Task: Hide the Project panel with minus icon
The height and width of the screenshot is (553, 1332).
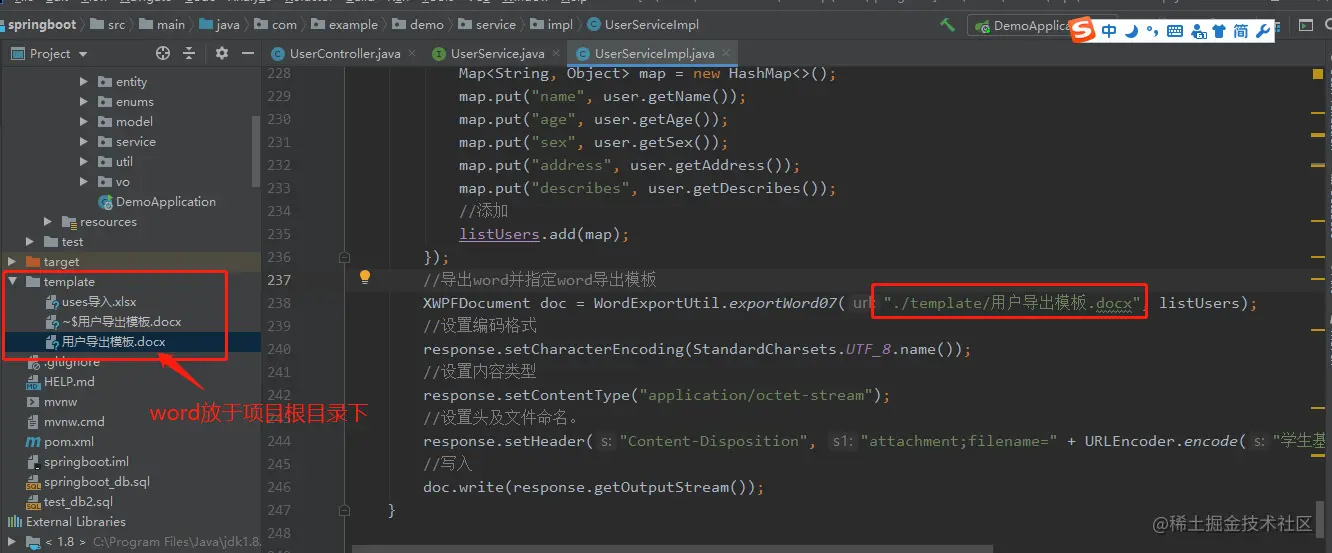Action: (248, 53)
